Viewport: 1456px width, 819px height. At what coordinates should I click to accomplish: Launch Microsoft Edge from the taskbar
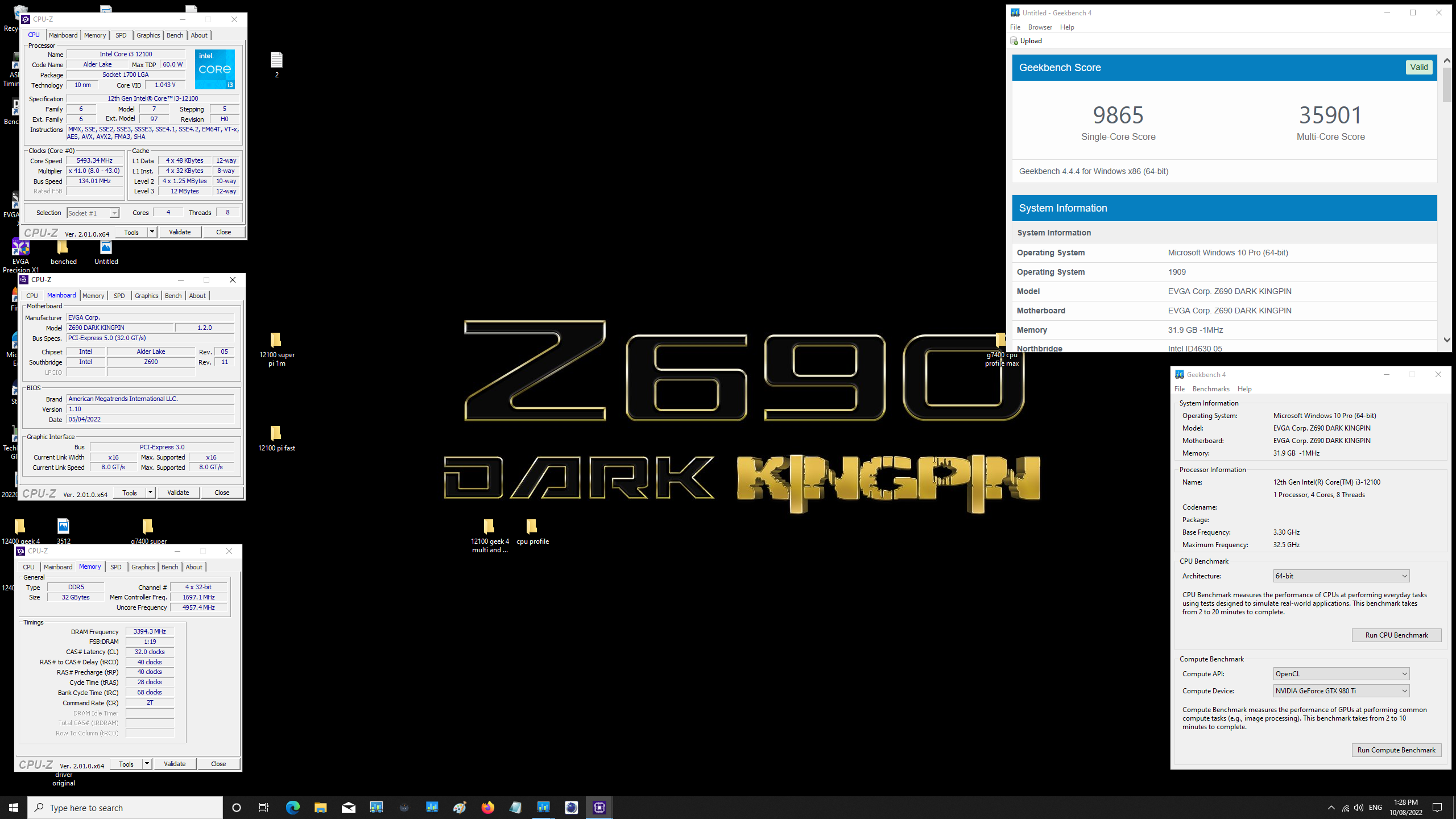[x=292, y=807]
